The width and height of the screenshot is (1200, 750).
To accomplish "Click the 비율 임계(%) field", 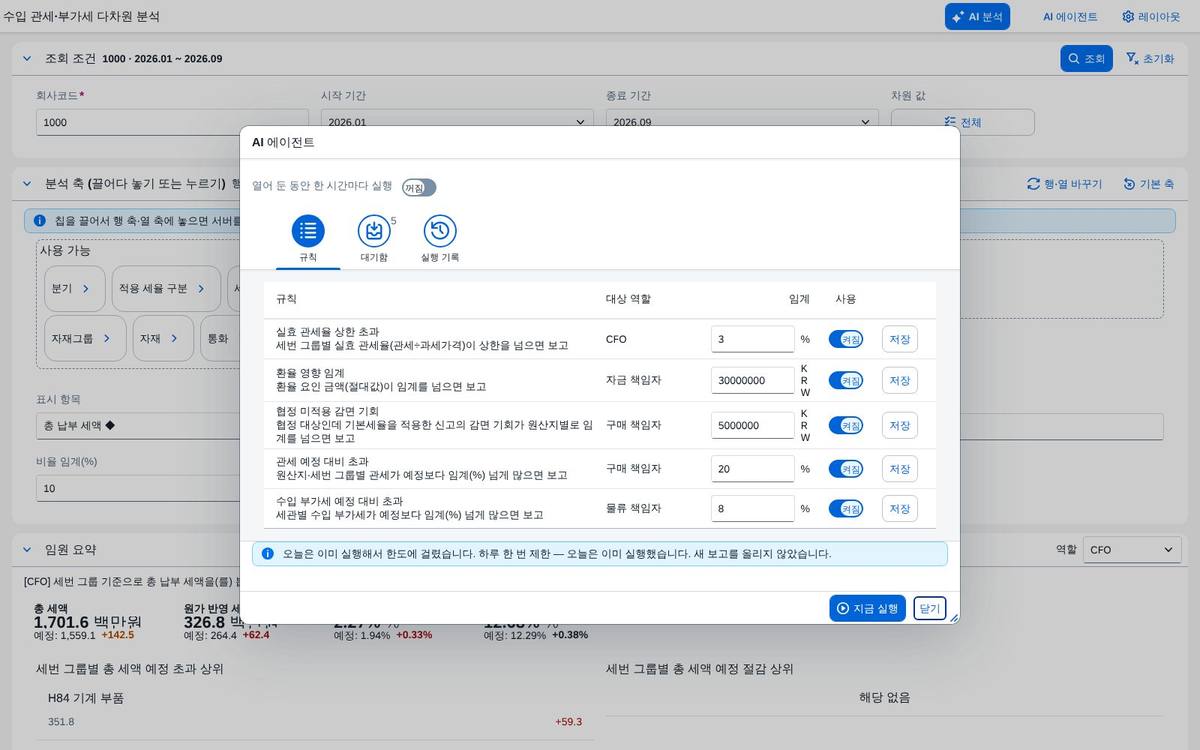I will tap(137, 488).
